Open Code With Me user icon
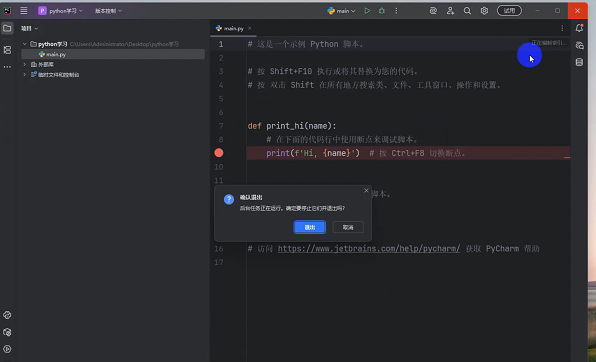 450,11
